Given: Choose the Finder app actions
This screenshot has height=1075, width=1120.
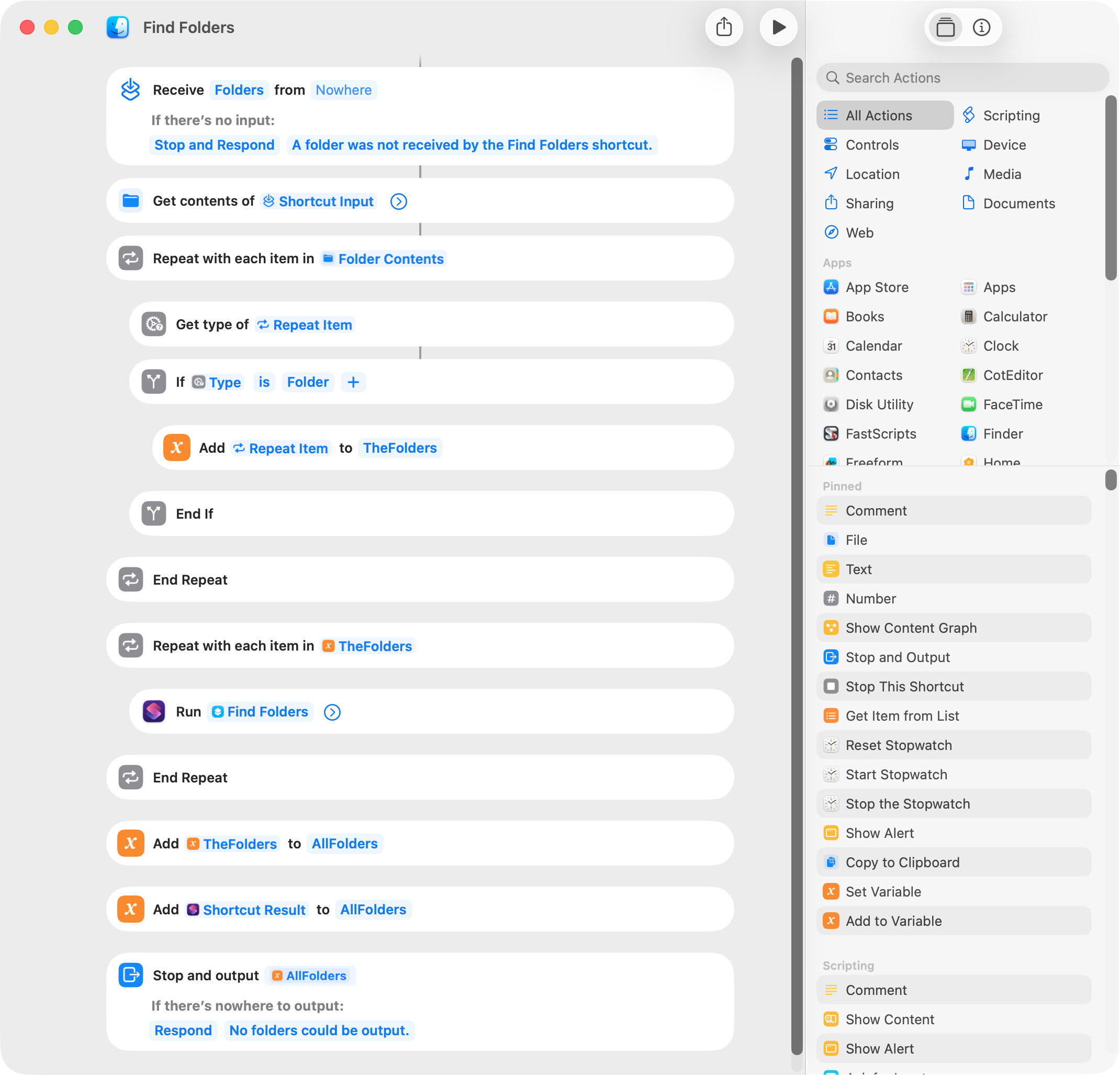Looking at the screenshot, I should tap(1002, 434).
